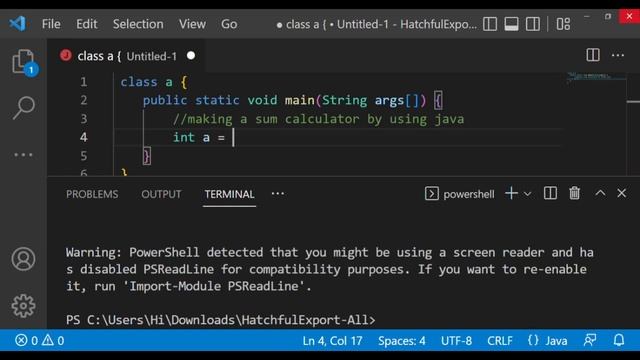Kill the terminal with trash icon
This screenshot has width=640, height=360.
click(575, 193)
